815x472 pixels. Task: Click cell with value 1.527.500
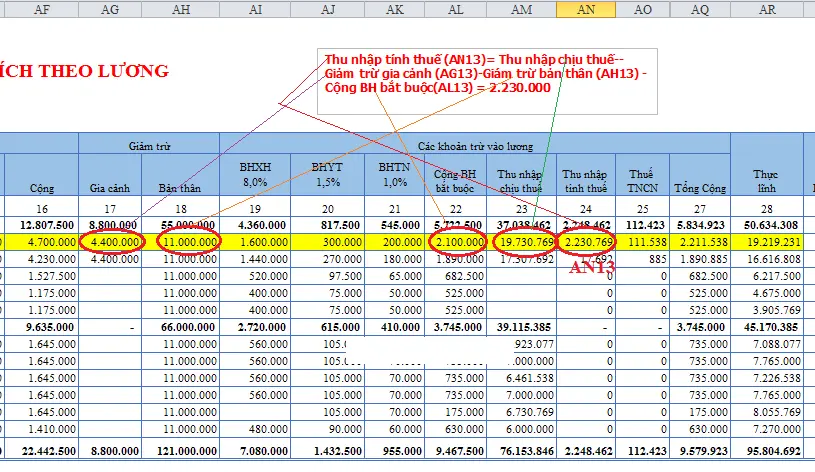point(42,276)
